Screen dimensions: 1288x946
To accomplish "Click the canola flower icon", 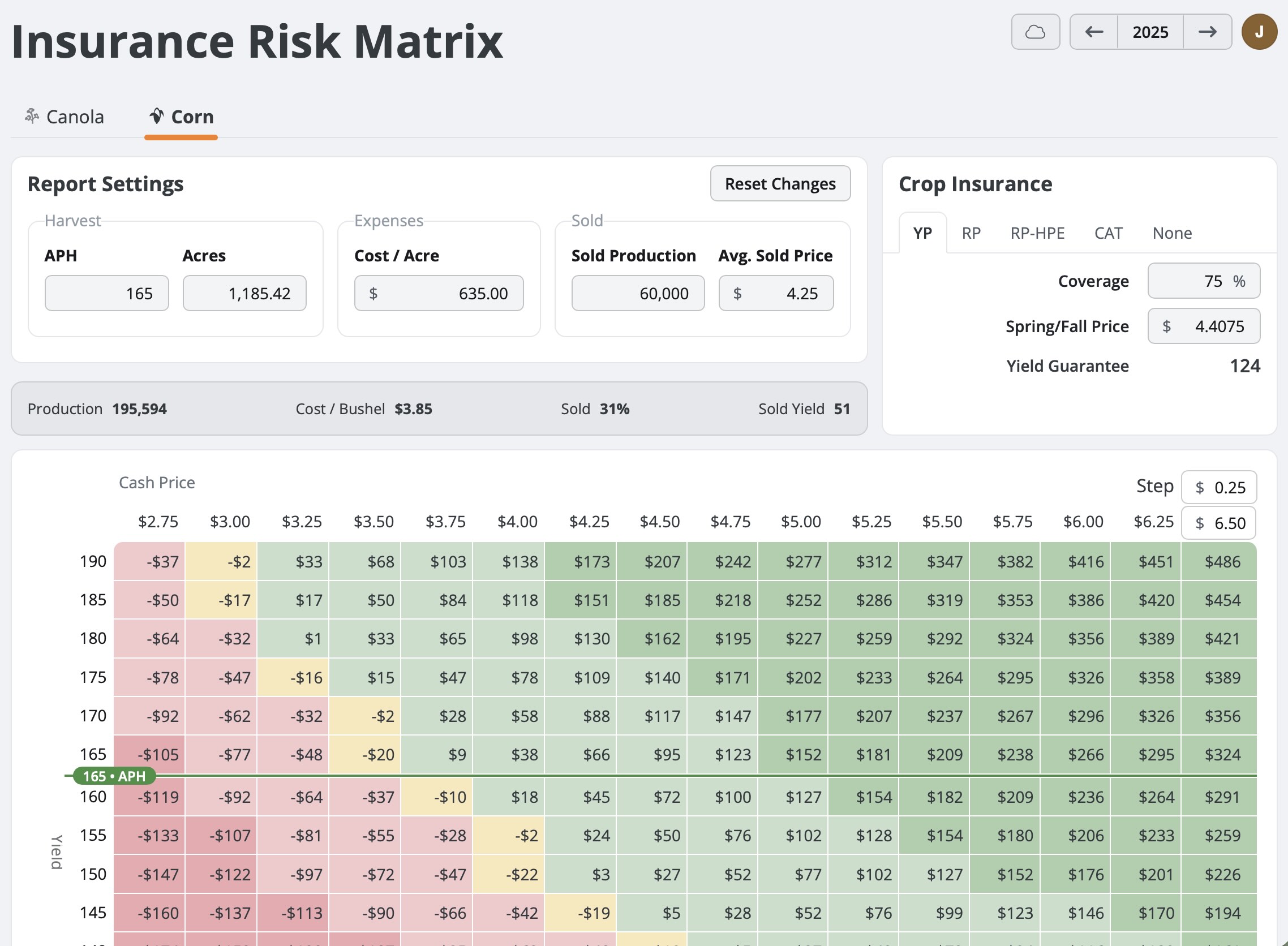I will click(33, 115).
